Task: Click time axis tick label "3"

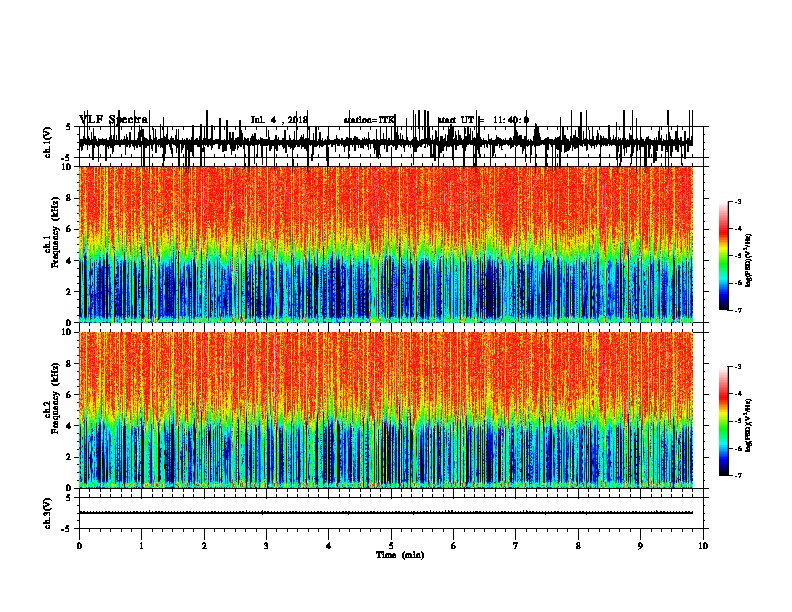Action: tap(266, 546)
